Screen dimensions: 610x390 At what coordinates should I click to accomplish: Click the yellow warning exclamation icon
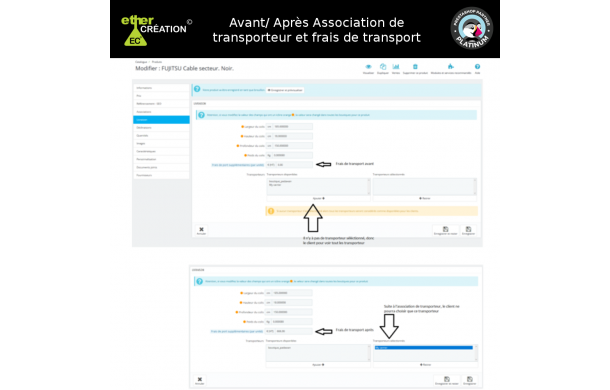(271, 211)
